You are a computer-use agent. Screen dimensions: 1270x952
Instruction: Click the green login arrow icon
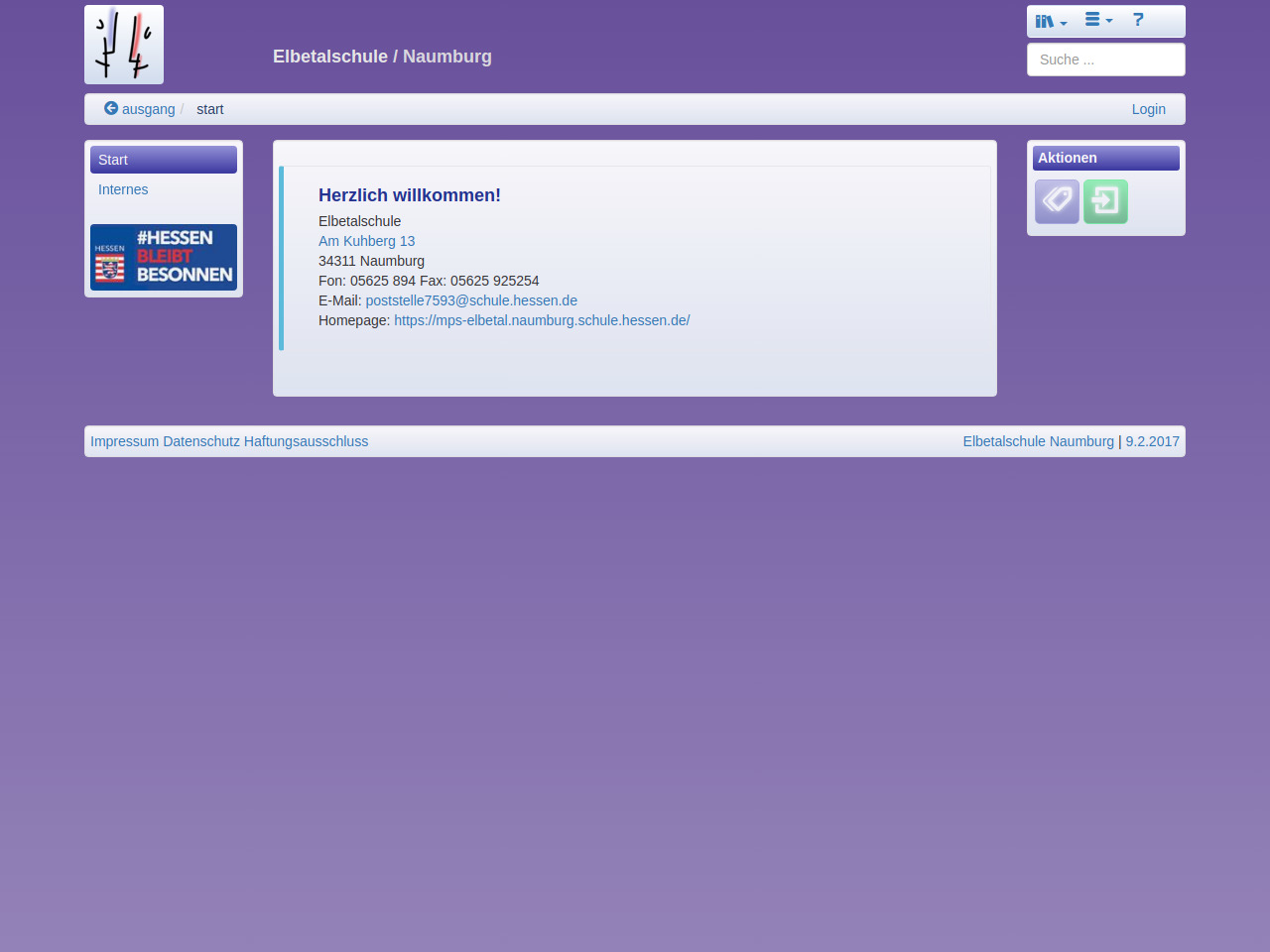pos(1105,201)
